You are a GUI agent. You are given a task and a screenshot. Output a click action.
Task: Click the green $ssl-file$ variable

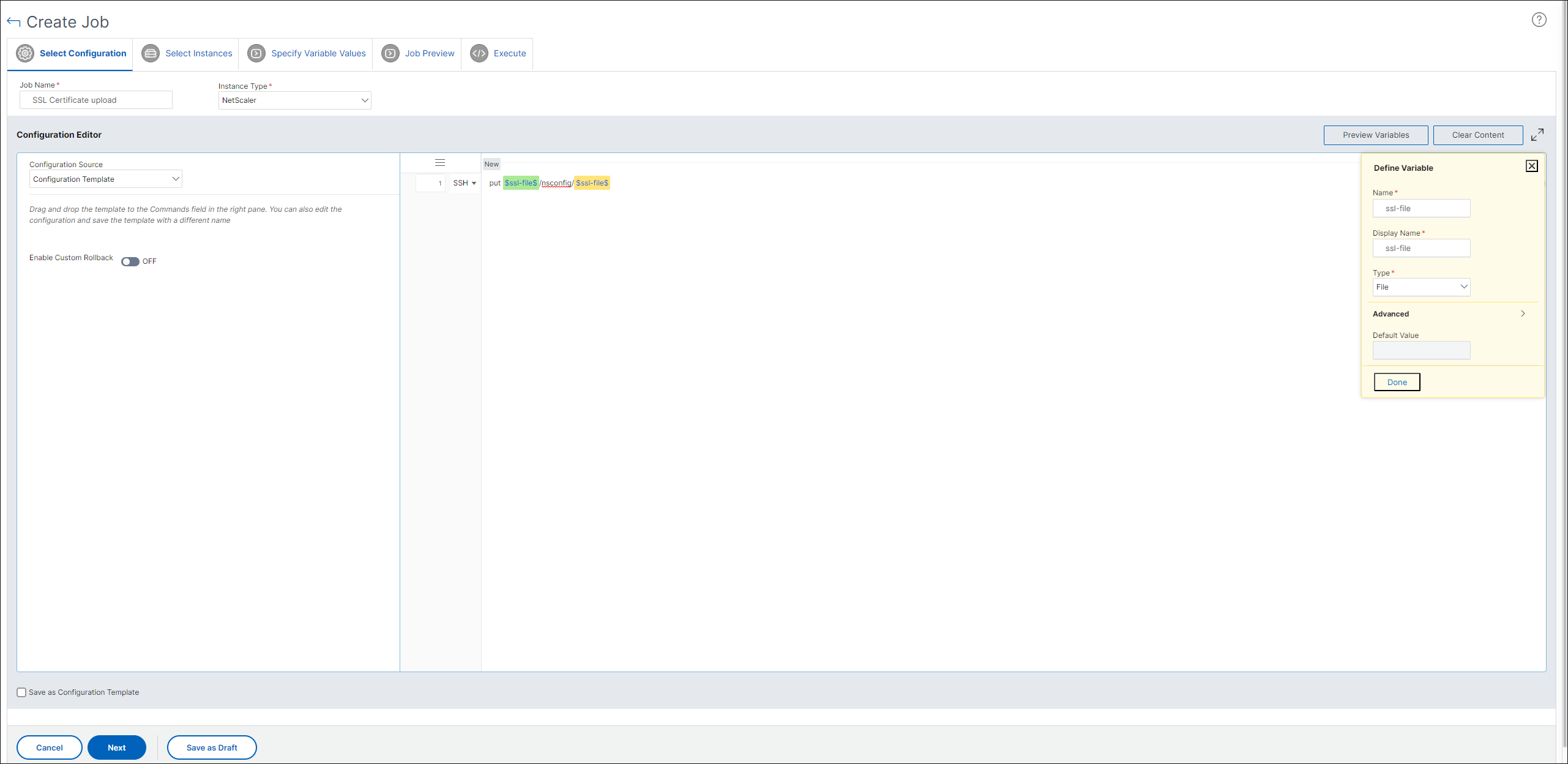(x=521, y=183)
